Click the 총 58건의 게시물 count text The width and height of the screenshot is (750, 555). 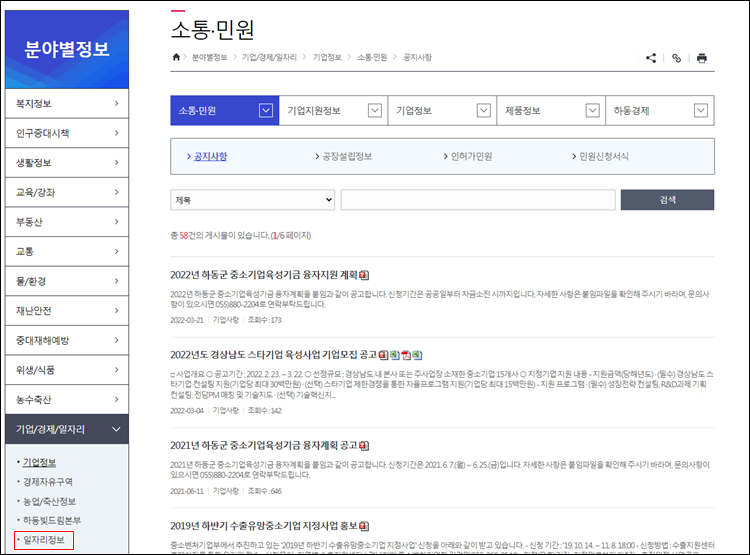pyautogui.click(x=241, y=235)
